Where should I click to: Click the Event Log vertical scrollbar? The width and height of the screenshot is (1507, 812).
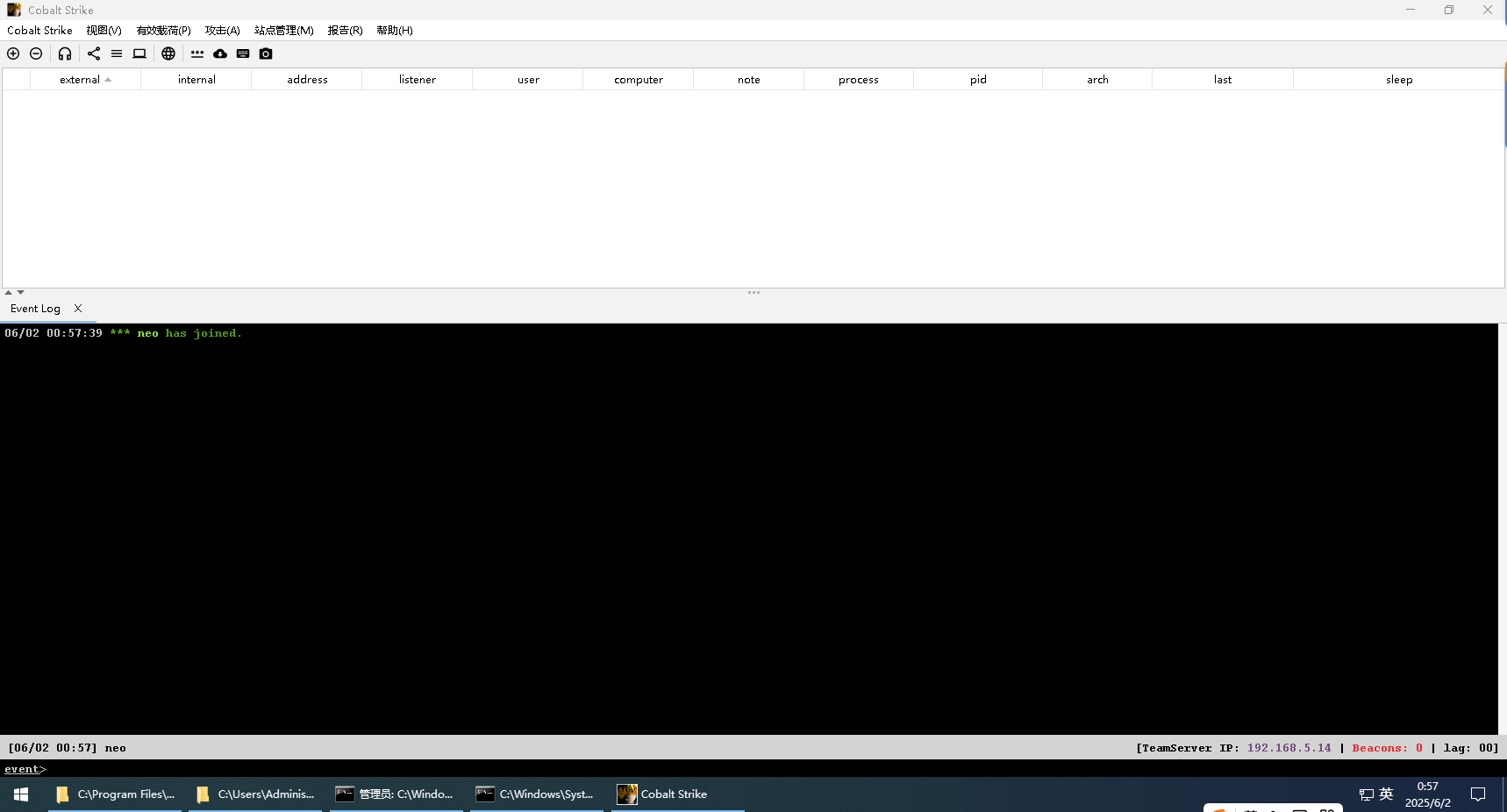point(1503,529)
